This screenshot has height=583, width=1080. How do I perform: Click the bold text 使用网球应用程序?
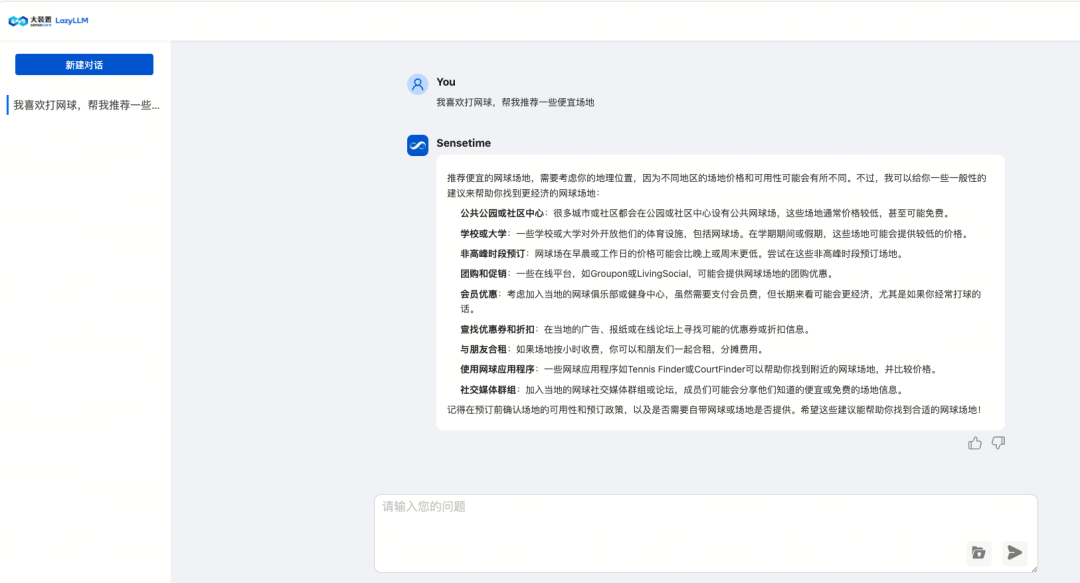(x=497, y=369)
